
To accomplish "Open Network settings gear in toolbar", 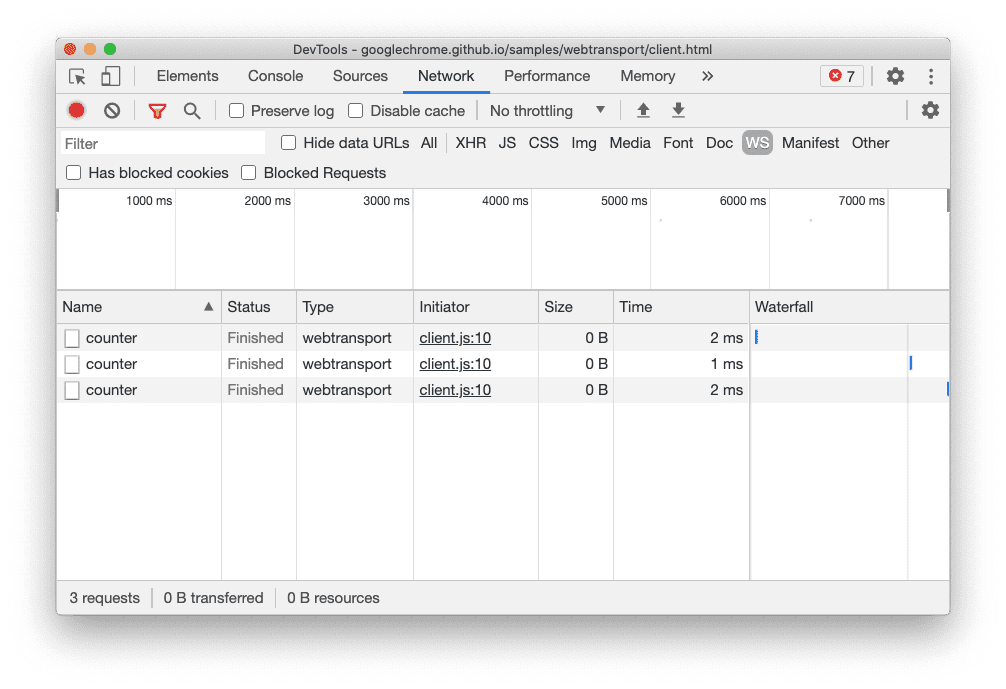I will pyautogui.click(x=930, y=111).
